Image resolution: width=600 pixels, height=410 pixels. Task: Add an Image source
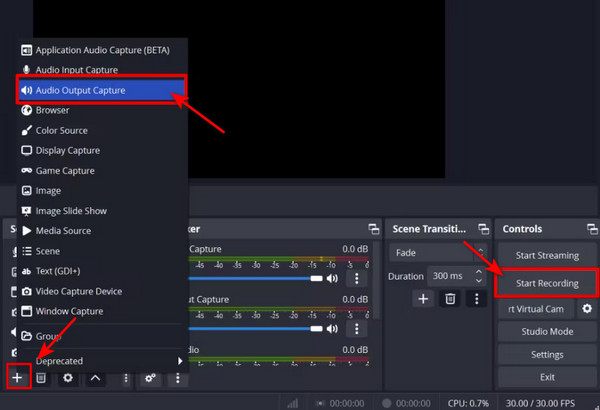103,191
